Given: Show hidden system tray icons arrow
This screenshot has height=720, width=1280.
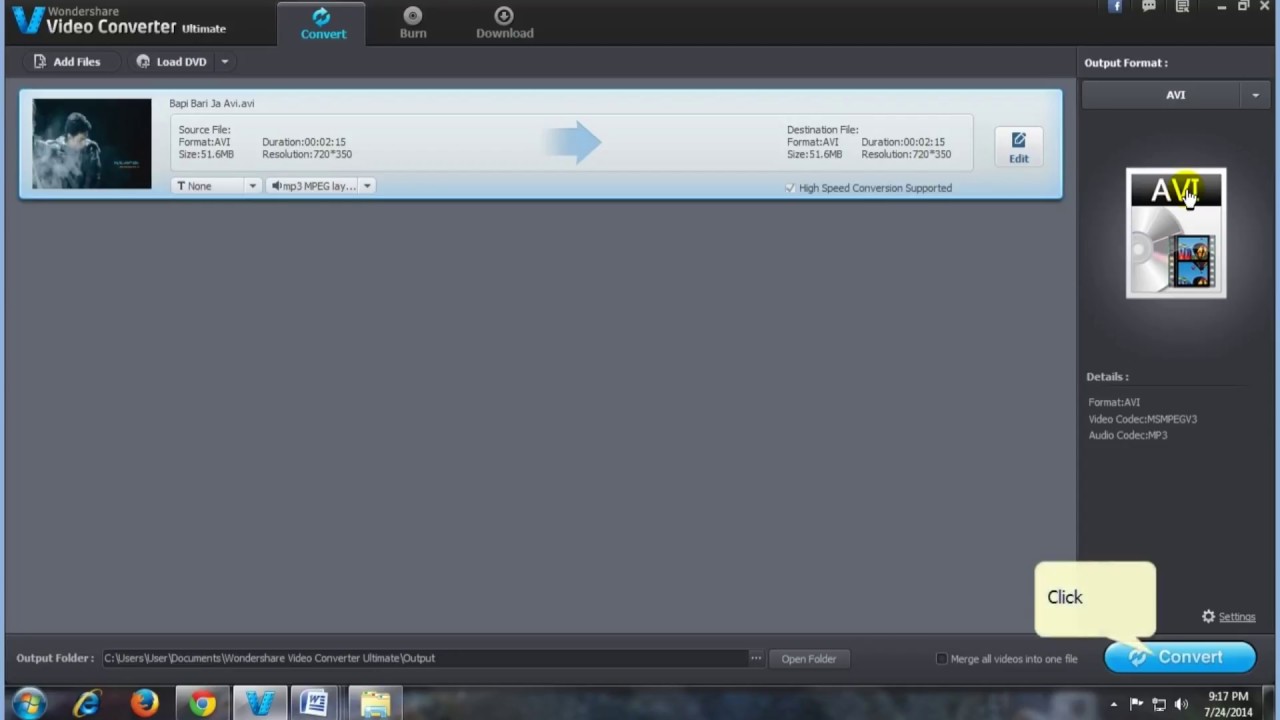Looking at the screenshot, I should 1114,705.
